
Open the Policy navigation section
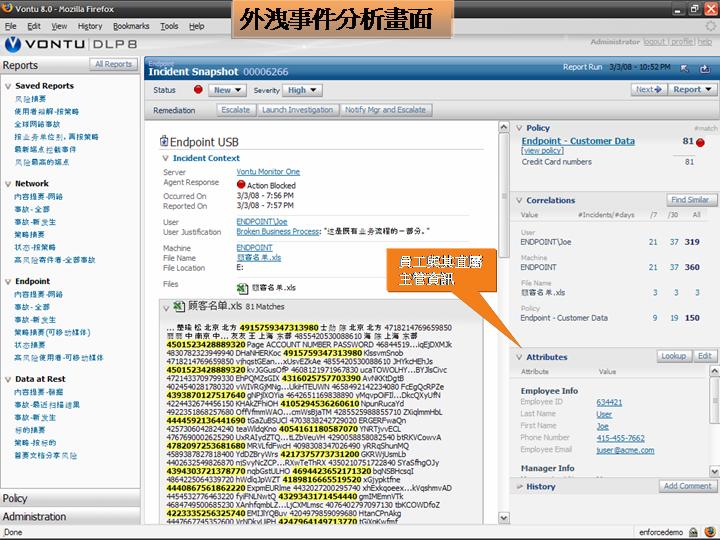[70, 499]
